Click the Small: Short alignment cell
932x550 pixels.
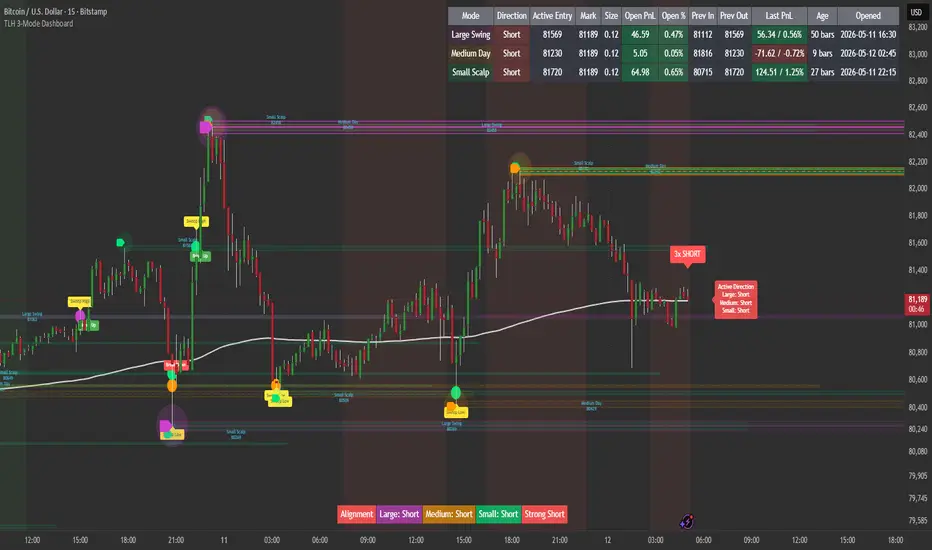click(x=498, y=514)
